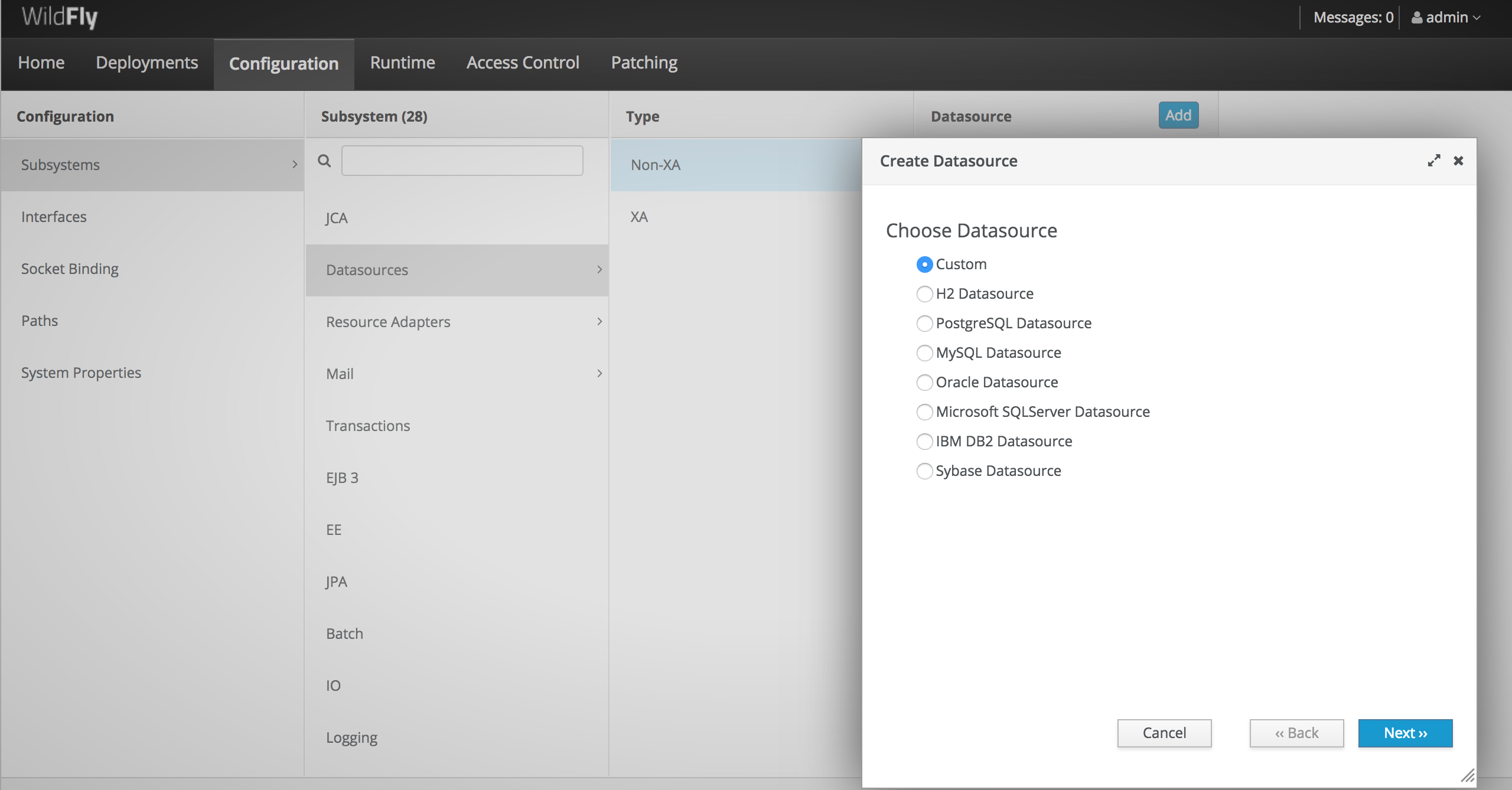Expand the Resource Adapters chevron
Screen dimensions: 1512x790
point(599,322)
